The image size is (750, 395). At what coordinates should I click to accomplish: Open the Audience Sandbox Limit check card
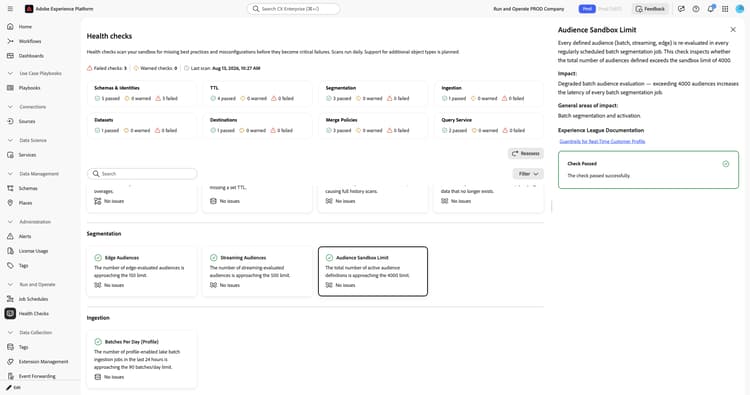point(373,271)
